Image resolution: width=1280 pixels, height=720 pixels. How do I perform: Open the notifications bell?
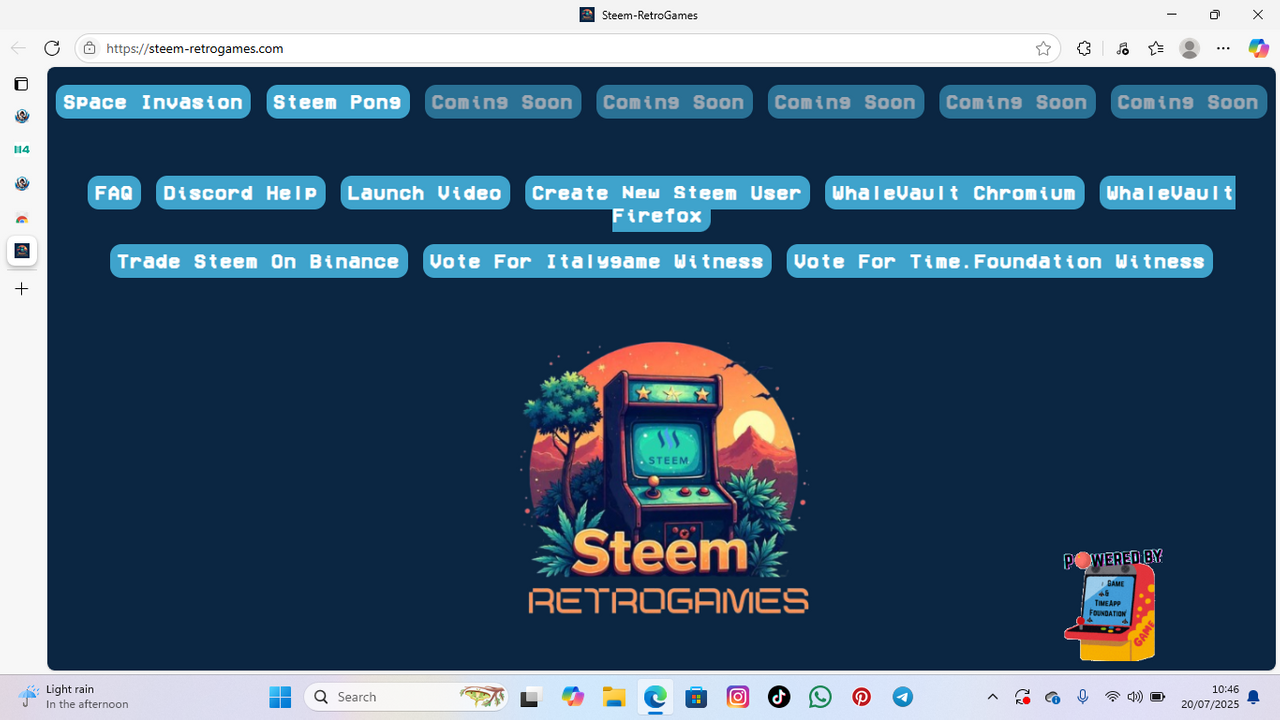[1253, 697]
